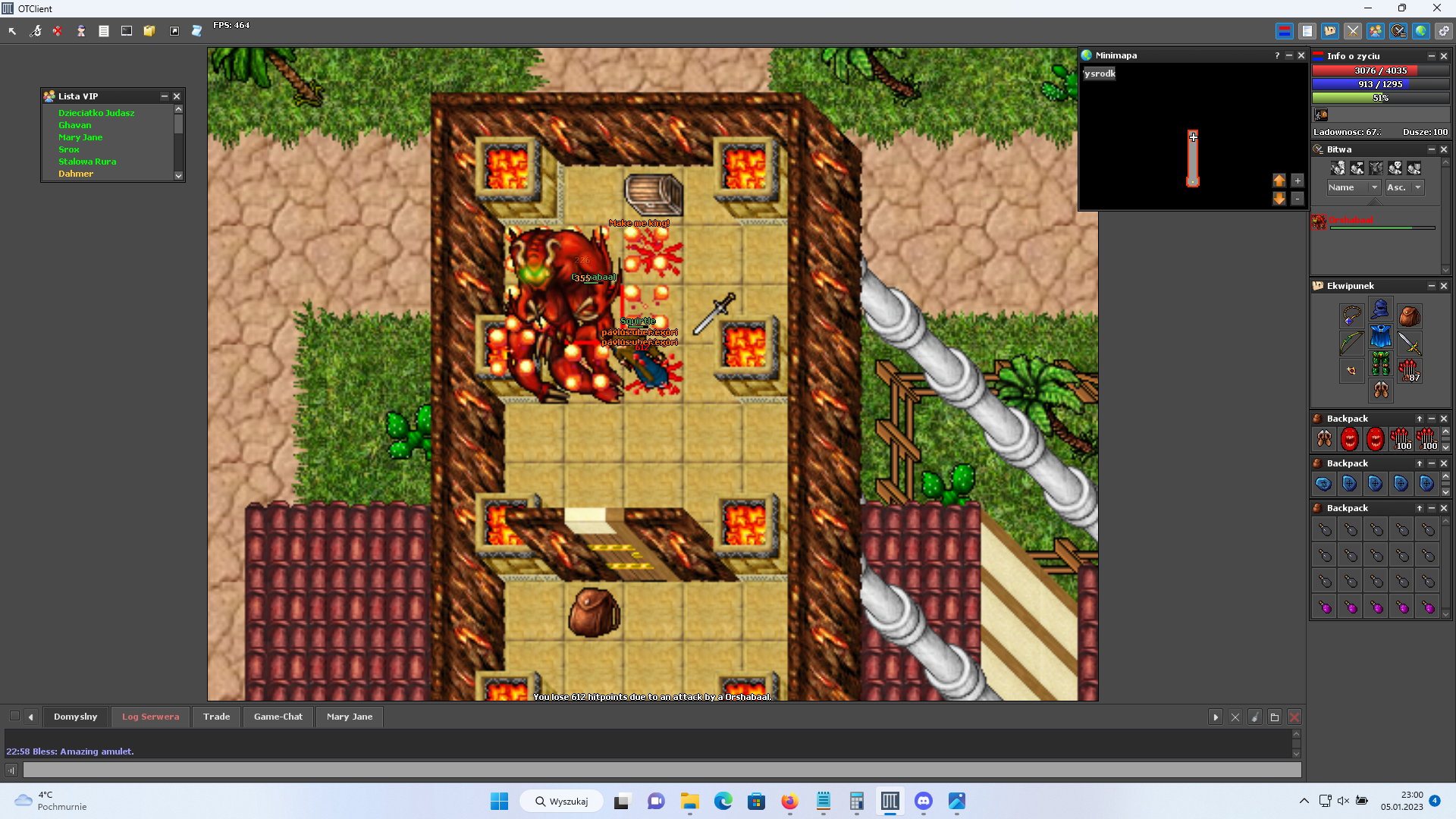Click the shortcut-arrow hotkeys toolbar icon
Viewport: 1456px width, 819px height.
click(174, 31)
